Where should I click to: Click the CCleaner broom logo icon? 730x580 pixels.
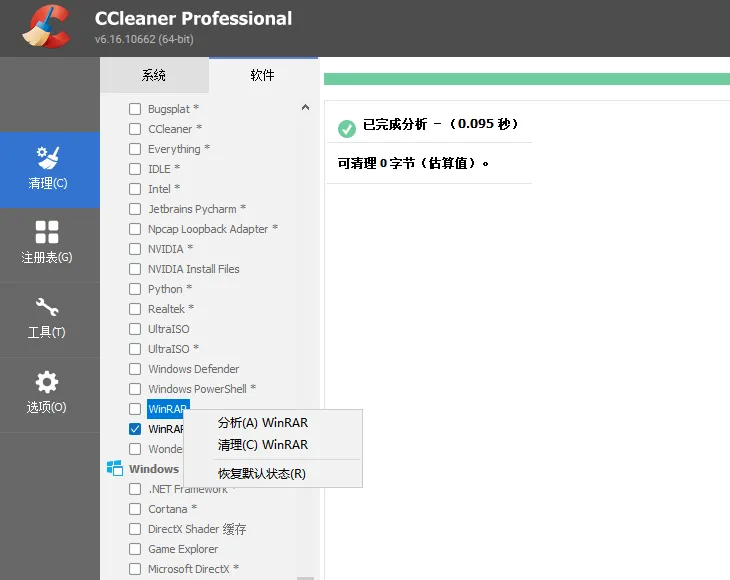click(x=47, y=26)
